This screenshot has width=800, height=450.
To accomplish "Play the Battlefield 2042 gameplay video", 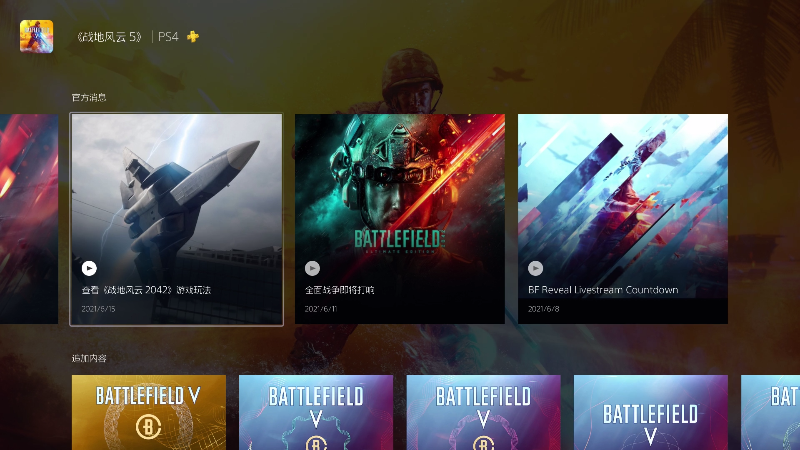I will coord(89,268).
